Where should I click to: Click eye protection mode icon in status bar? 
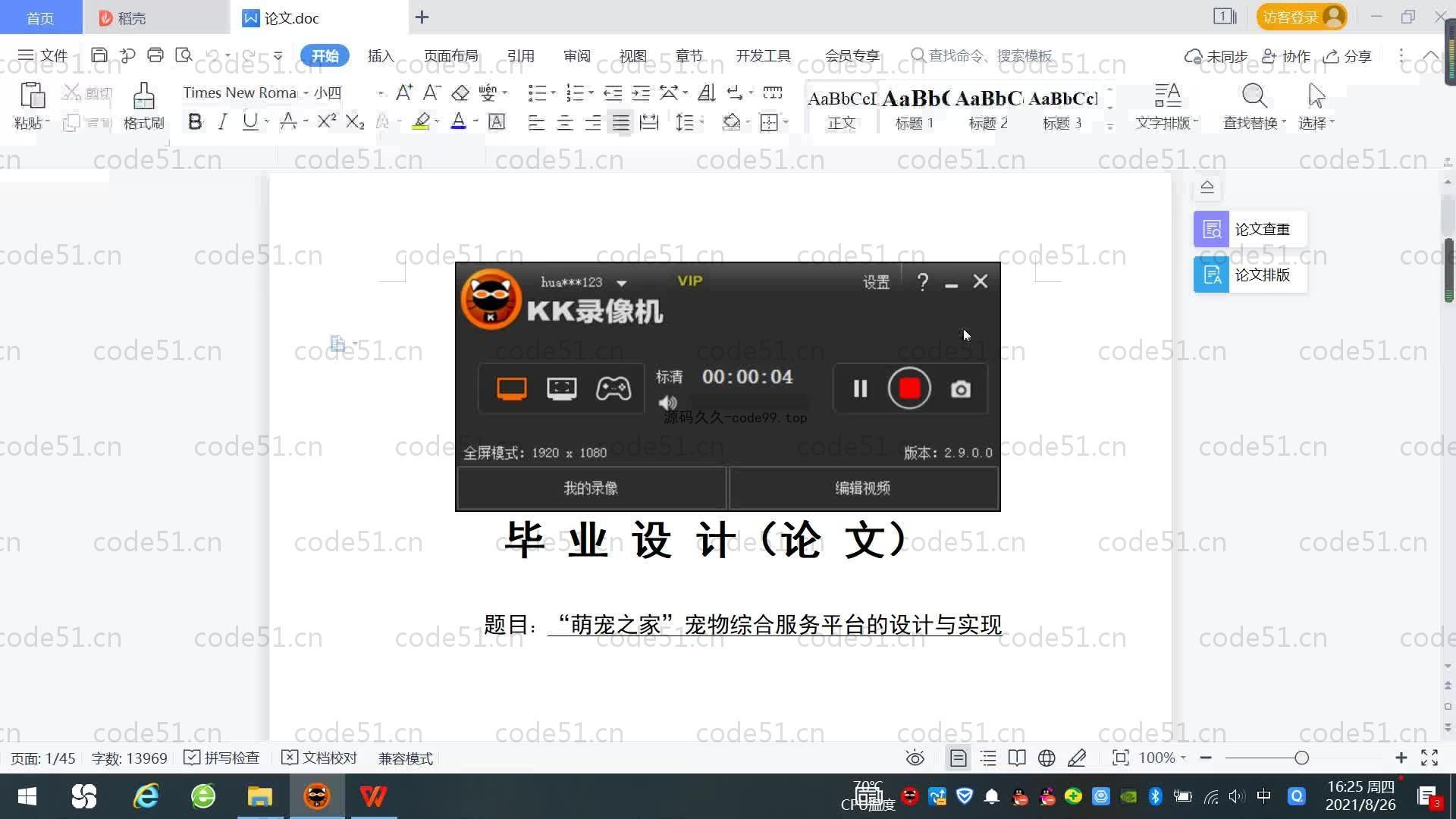point(915,758)
